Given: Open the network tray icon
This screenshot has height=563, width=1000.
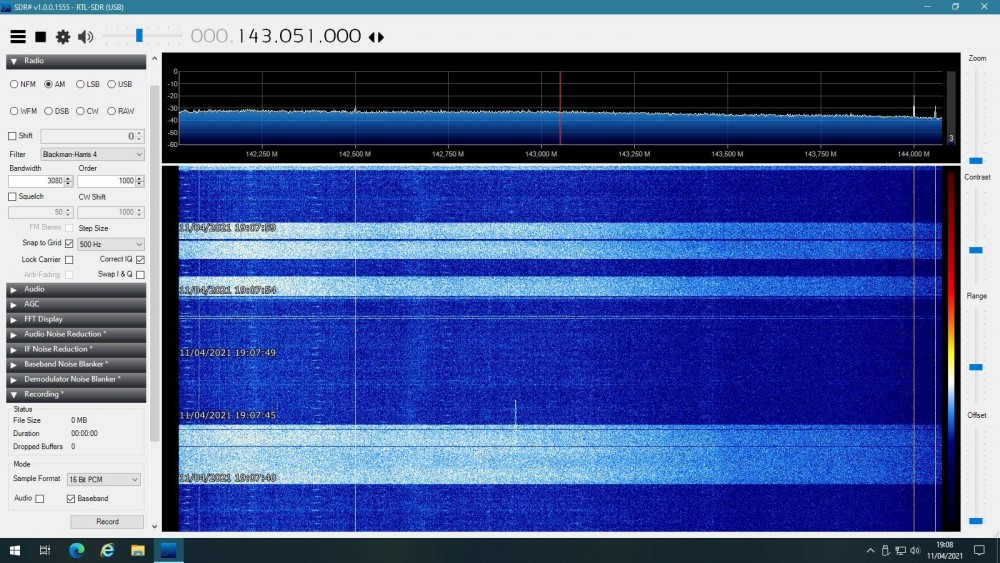Looking at the screenshot, I should tap(900, 550).
